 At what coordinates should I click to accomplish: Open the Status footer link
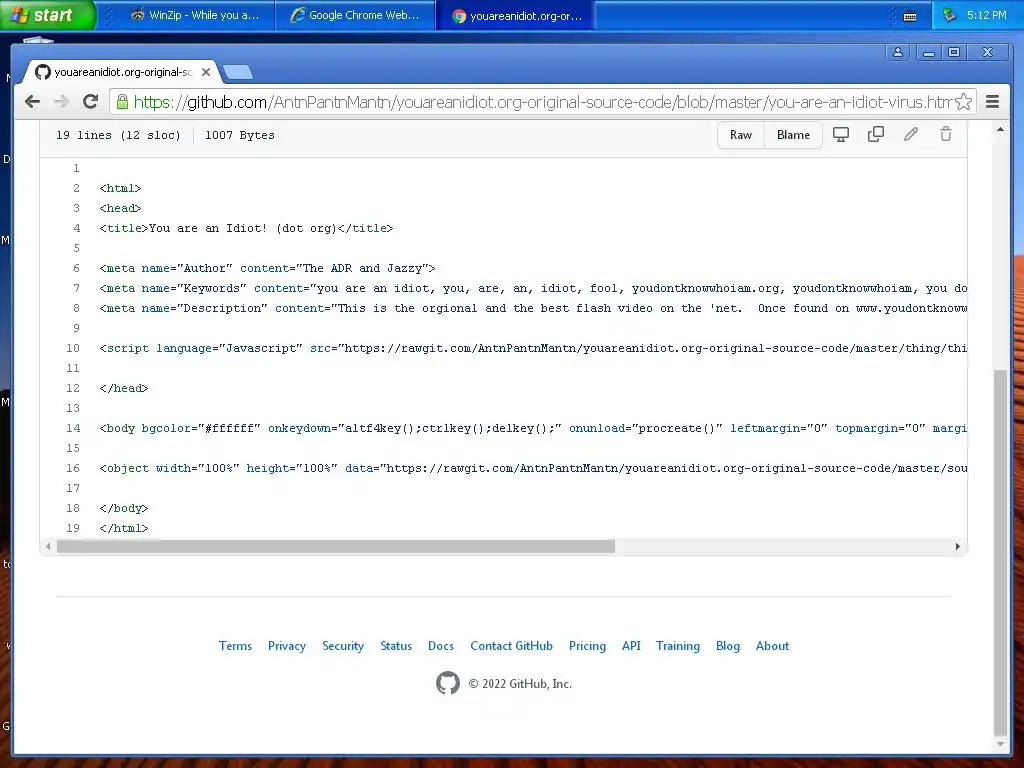point(396,646)
